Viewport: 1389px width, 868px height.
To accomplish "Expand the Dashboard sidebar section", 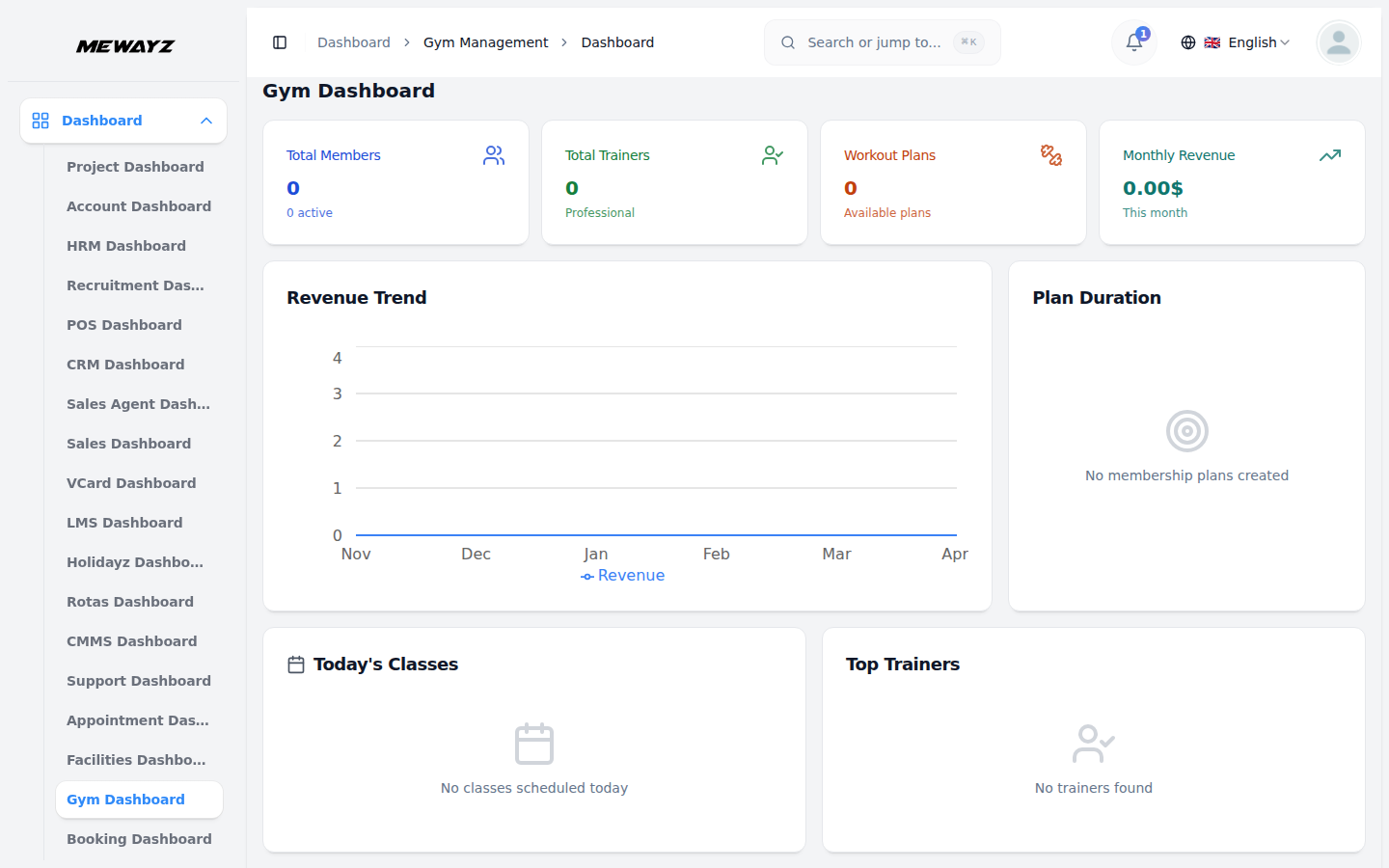I will (x=102, y=121).
